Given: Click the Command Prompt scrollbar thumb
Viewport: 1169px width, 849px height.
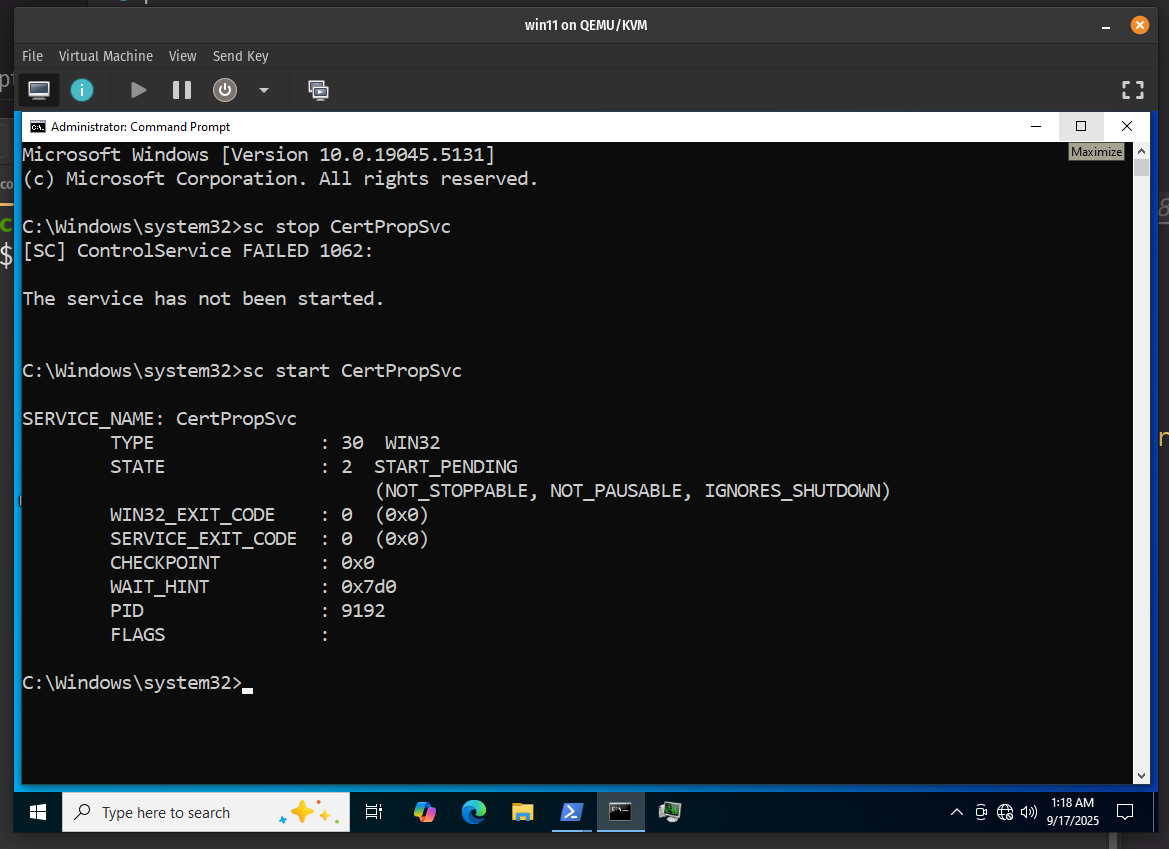Looking at the screenshot, I should point(1141,167).
